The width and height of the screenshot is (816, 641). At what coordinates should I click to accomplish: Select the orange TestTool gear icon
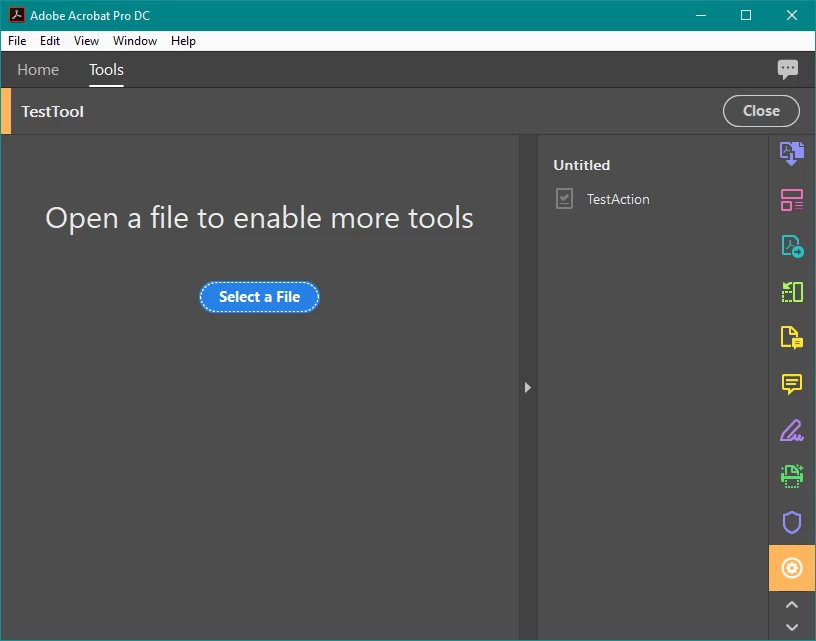point(792,568)
